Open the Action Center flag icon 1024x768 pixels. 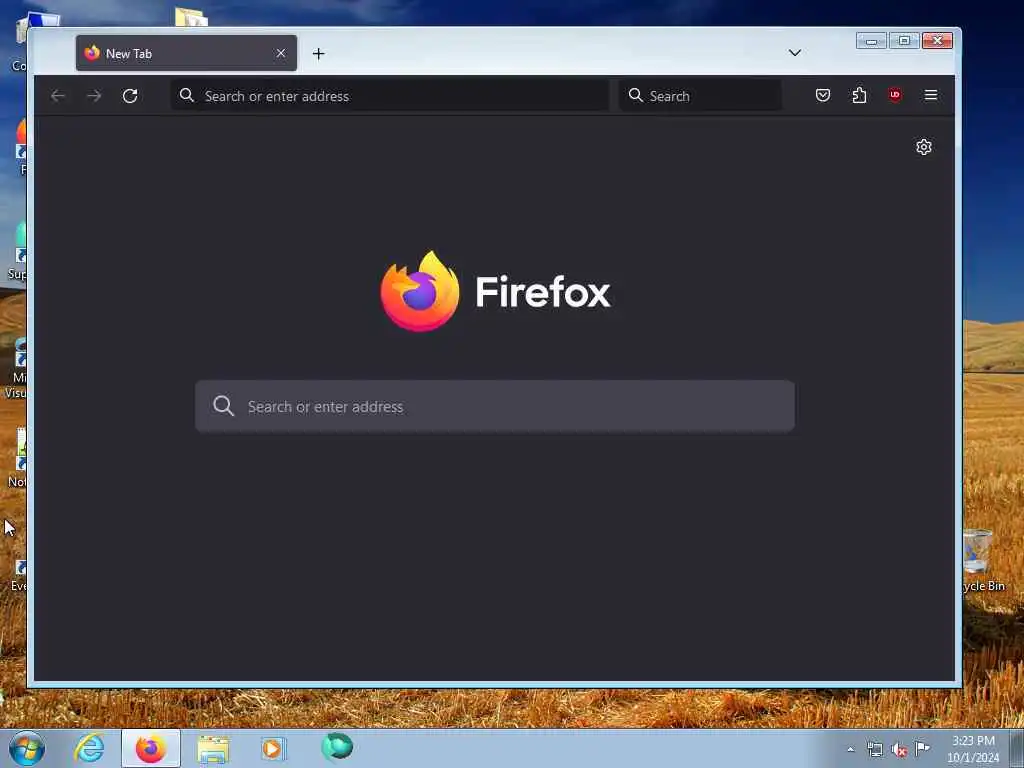click(x=922, y=748)
